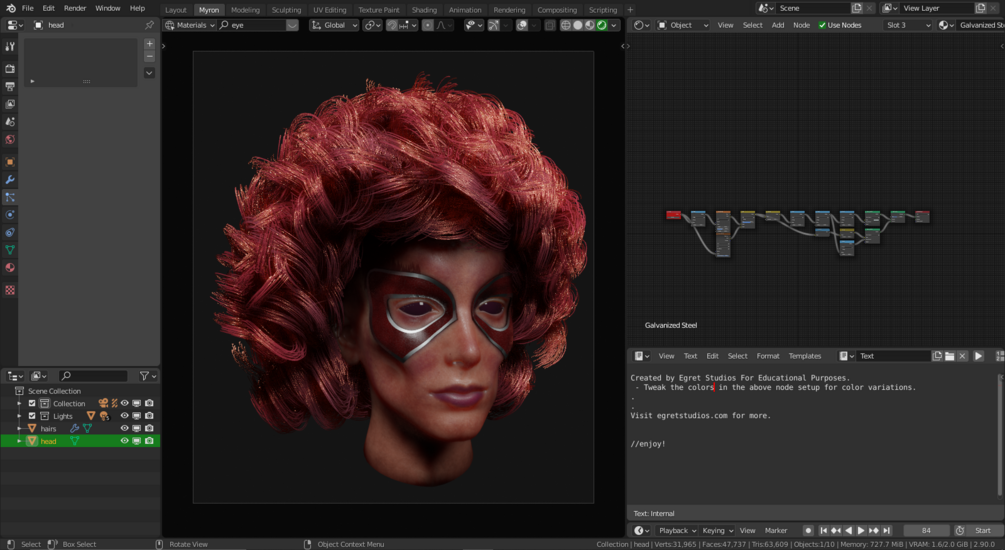Expand the Collection tree row

click(x=19, y=403)
